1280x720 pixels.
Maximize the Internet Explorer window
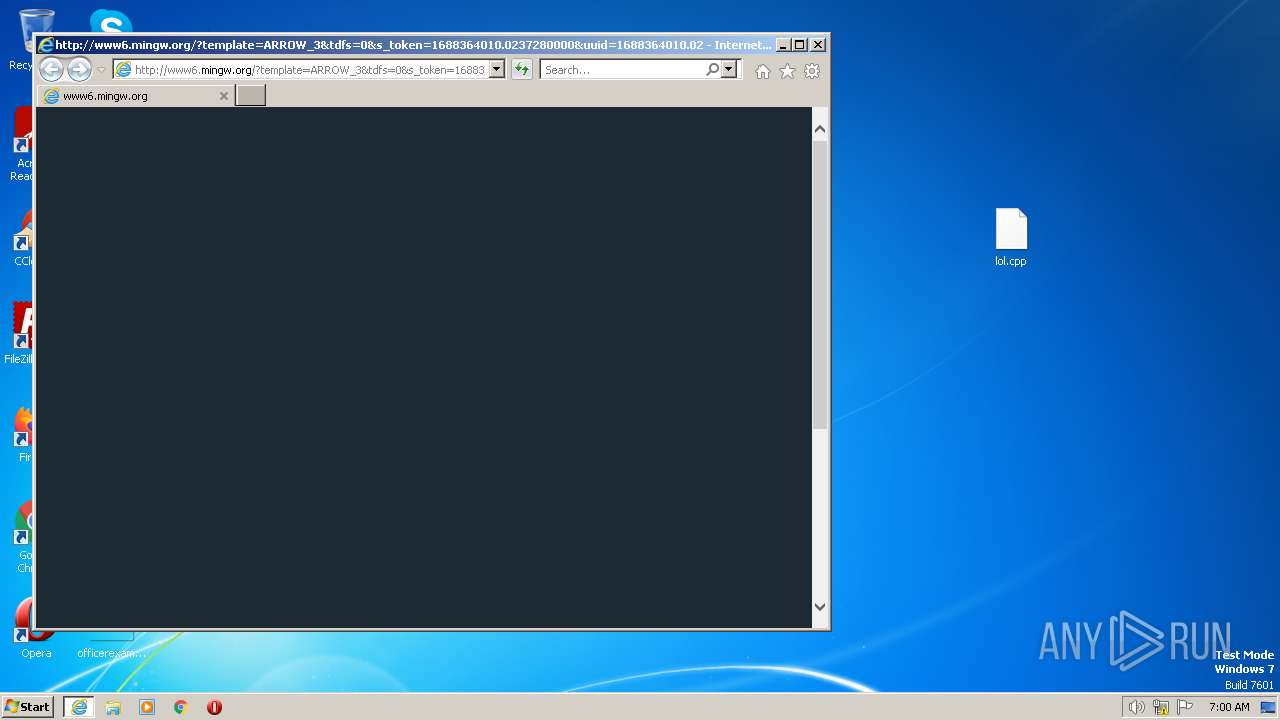800,45
